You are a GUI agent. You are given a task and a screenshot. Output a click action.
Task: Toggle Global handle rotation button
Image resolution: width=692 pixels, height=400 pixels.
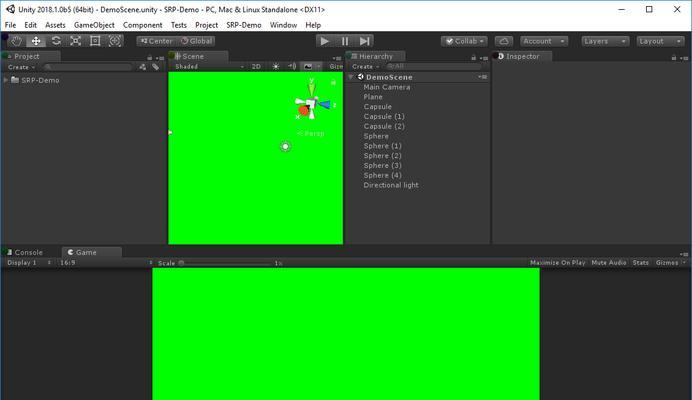(196, 41)
